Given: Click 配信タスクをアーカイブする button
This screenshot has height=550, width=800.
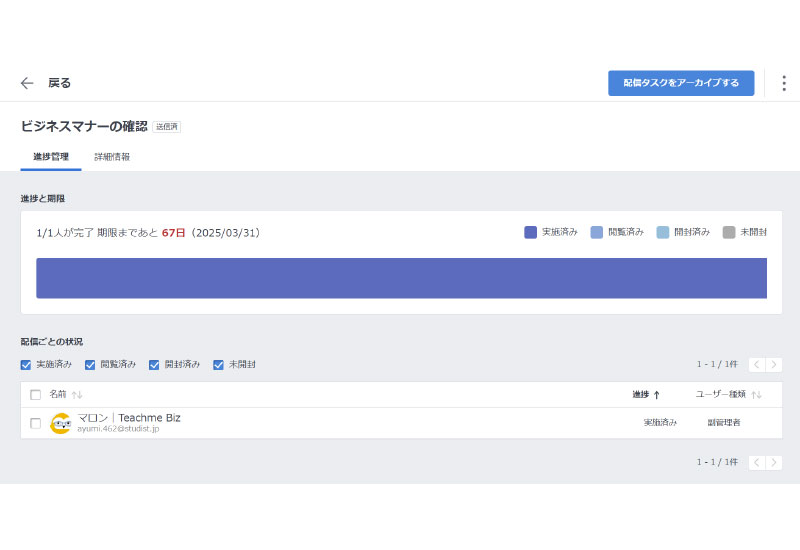Looking at the screenshot, I should pos(680,83).
